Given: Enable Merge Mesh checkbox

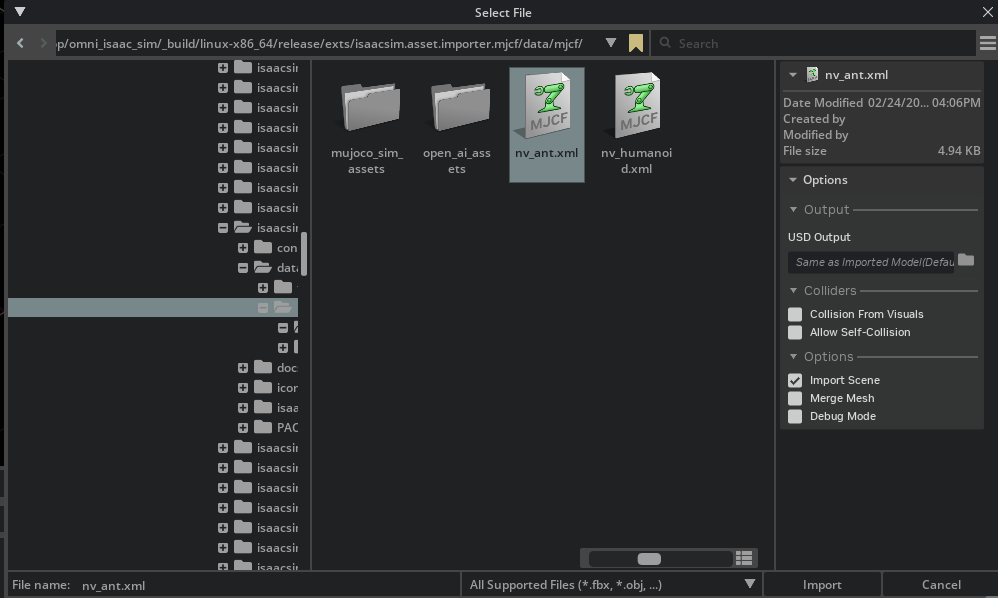Looking at the screenshot, I should point(795,398).
